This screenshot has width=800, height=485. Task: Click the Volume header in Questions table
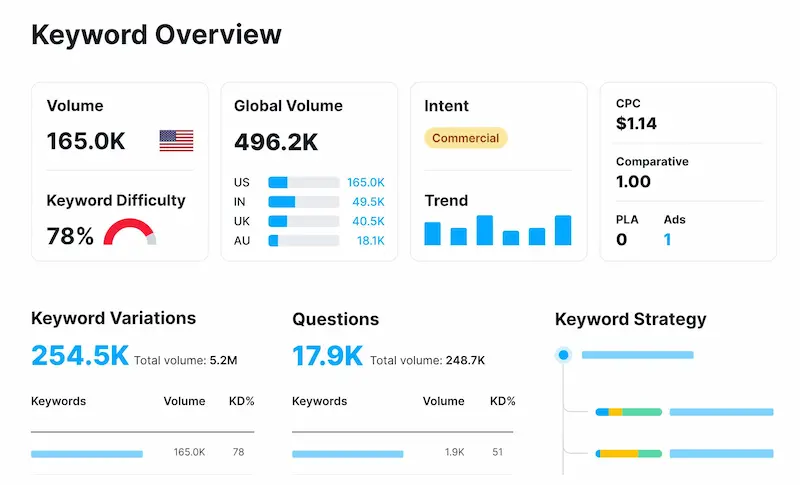443,401
